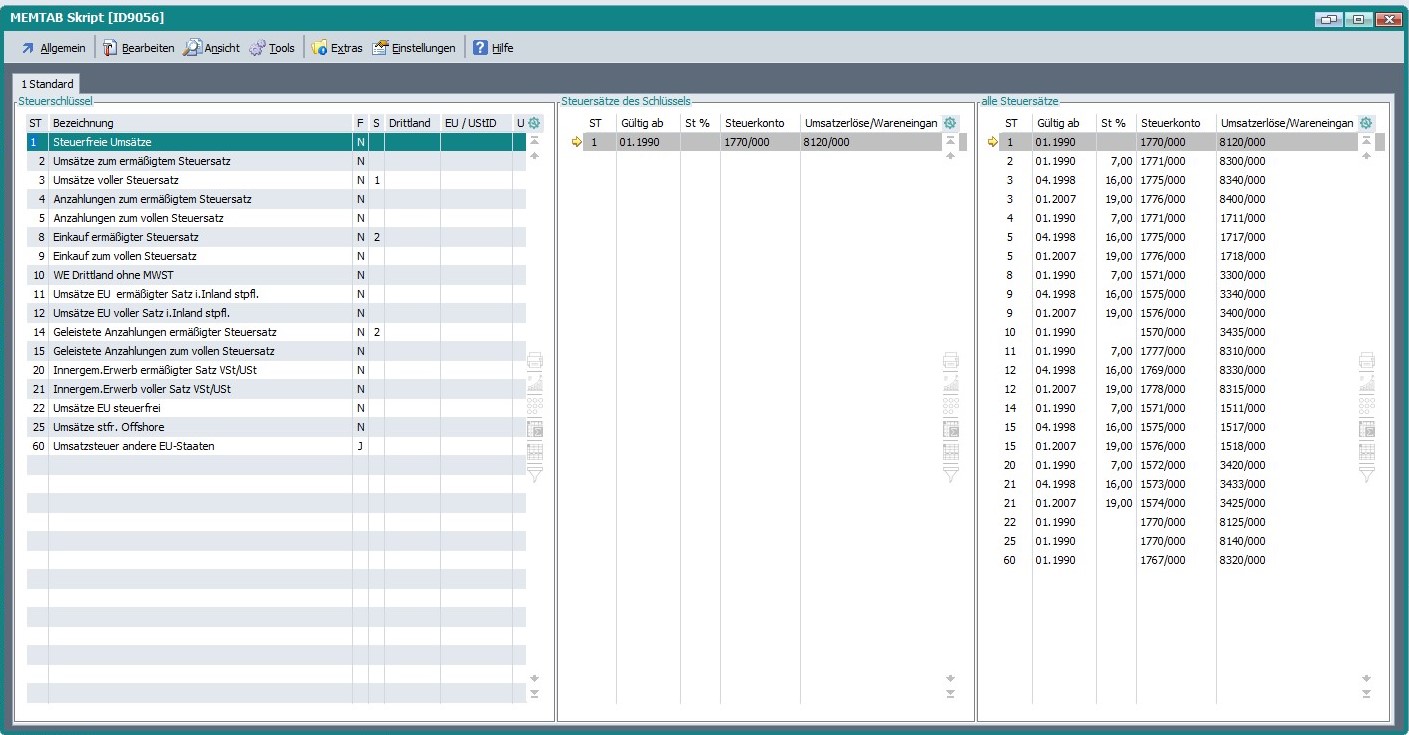Image resolution: width=1409 pixels, height=735 pixels.
Task: Click the chart icon in Steuersätze des Schlüssels panel
Action: pyautogui.click(x=950, y=382)
